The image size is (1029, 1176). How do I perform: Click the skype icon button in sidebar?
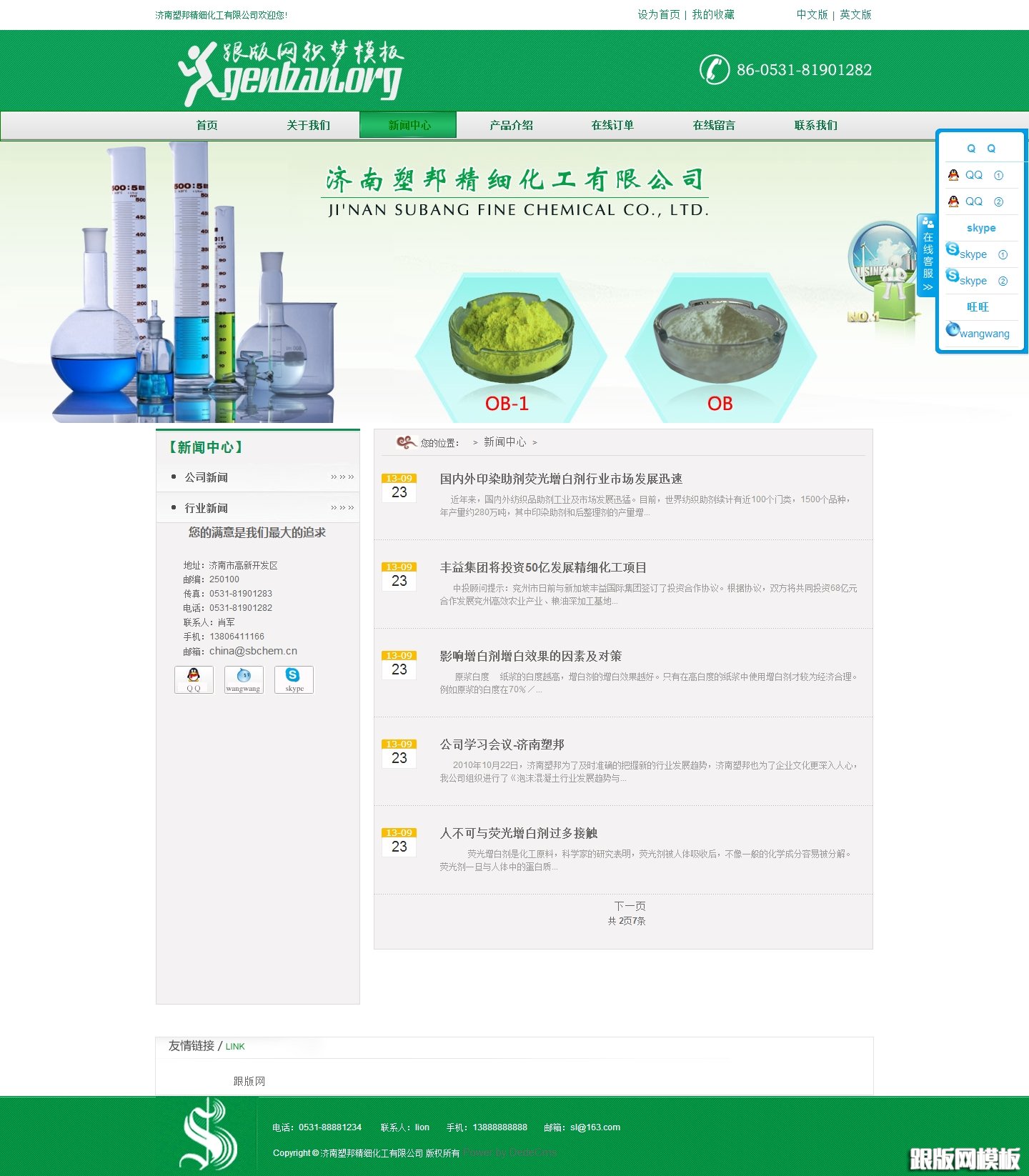click(x=294, y=679)
